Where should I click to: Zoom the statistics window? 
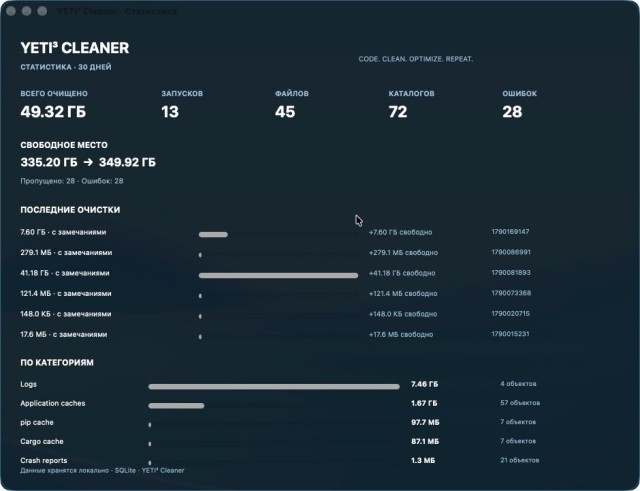[42, 11]
